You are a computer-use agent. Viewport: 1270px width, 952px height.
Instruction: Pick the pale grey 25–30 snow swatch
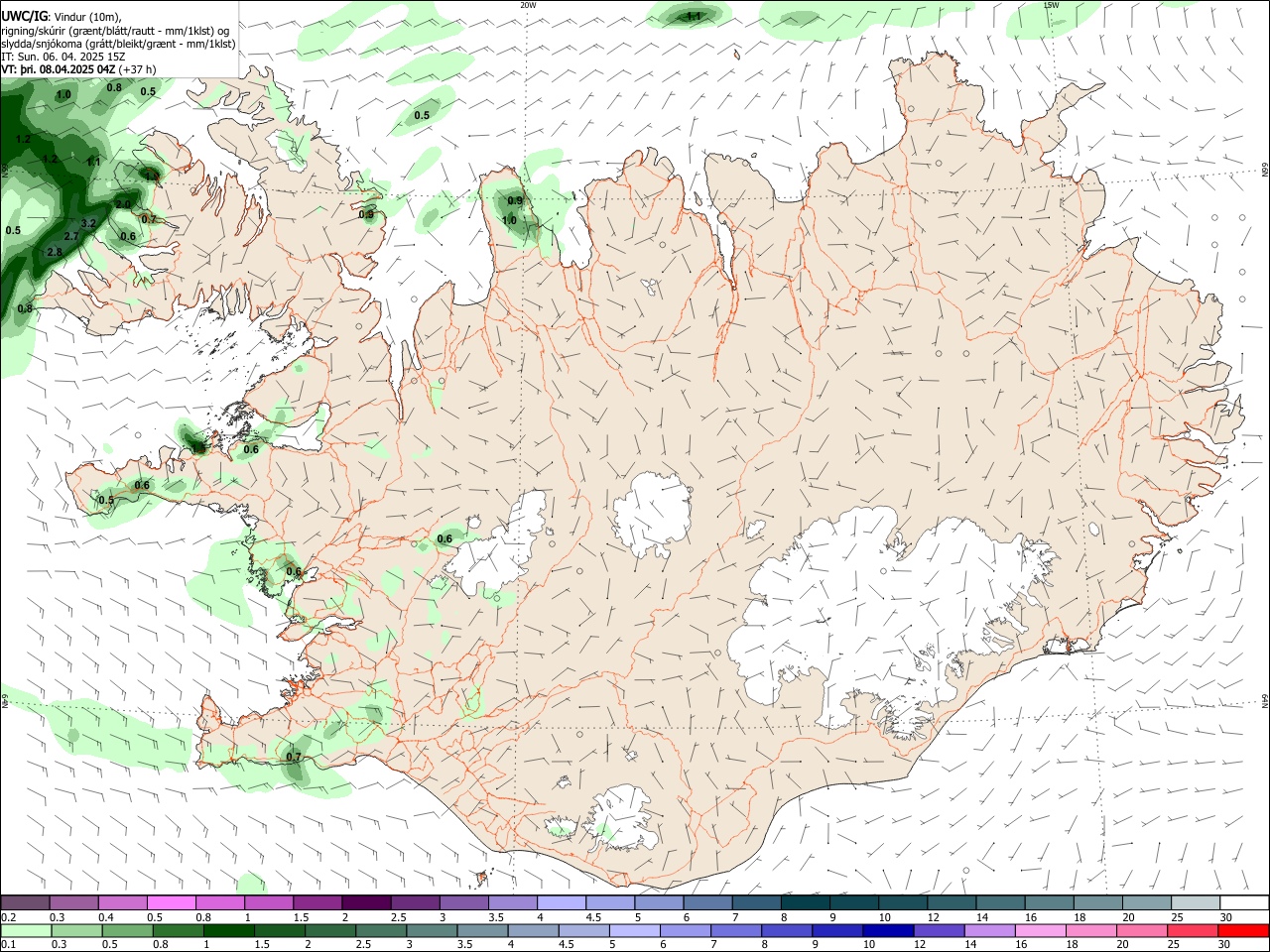(1195, 903)
